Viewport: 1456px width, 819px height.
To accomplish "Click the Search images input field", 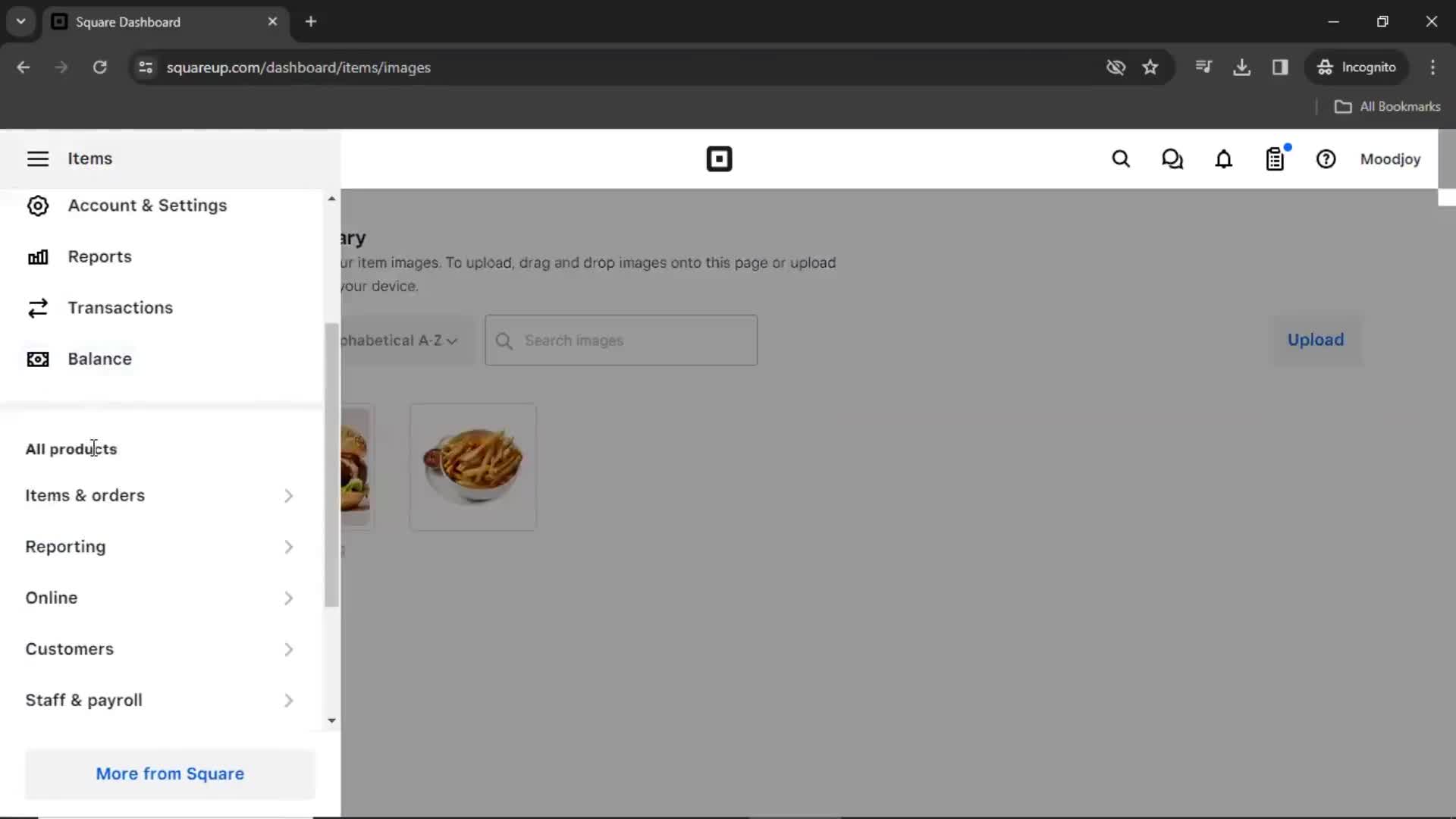I will coord(620,339).
